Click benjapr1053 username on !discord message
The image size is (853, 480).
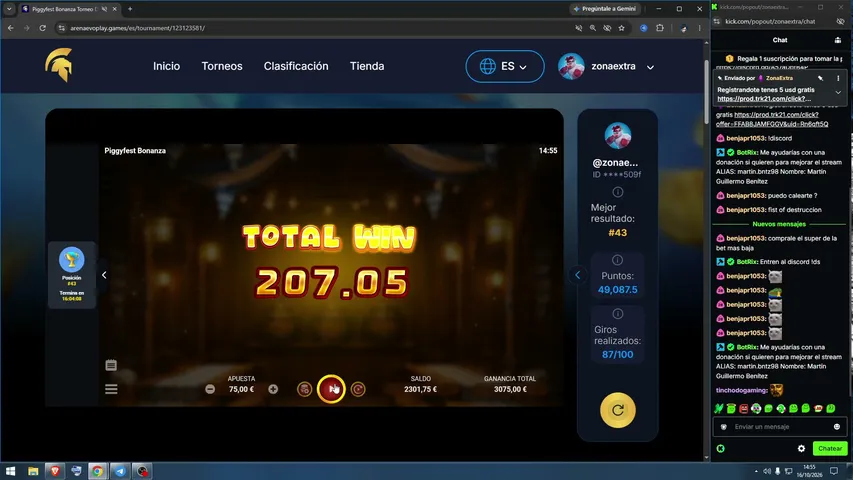(746, 138)
